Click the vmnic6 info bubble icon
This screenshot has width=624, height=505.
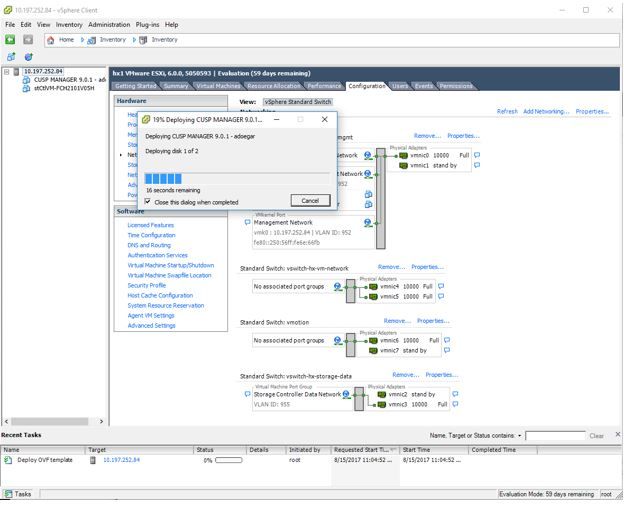[x=447, y=340]
